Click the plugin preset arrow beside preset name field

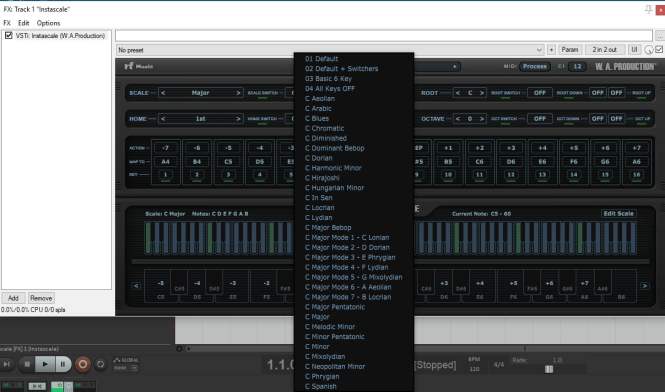click(454, 67)
